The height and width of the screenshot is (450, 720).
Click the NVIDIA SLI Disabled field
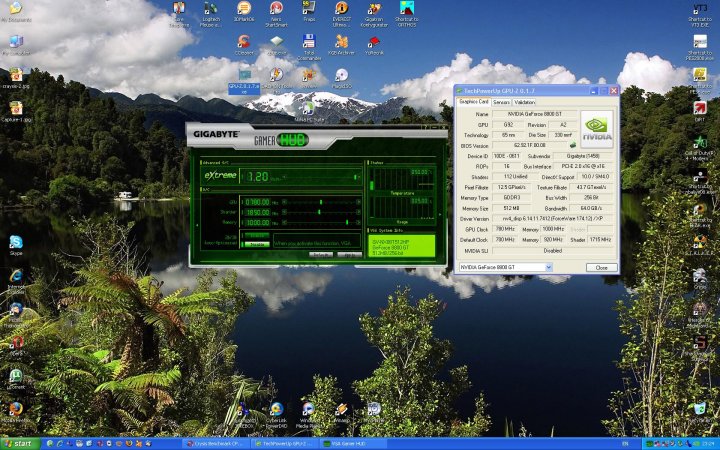[553, 251]
